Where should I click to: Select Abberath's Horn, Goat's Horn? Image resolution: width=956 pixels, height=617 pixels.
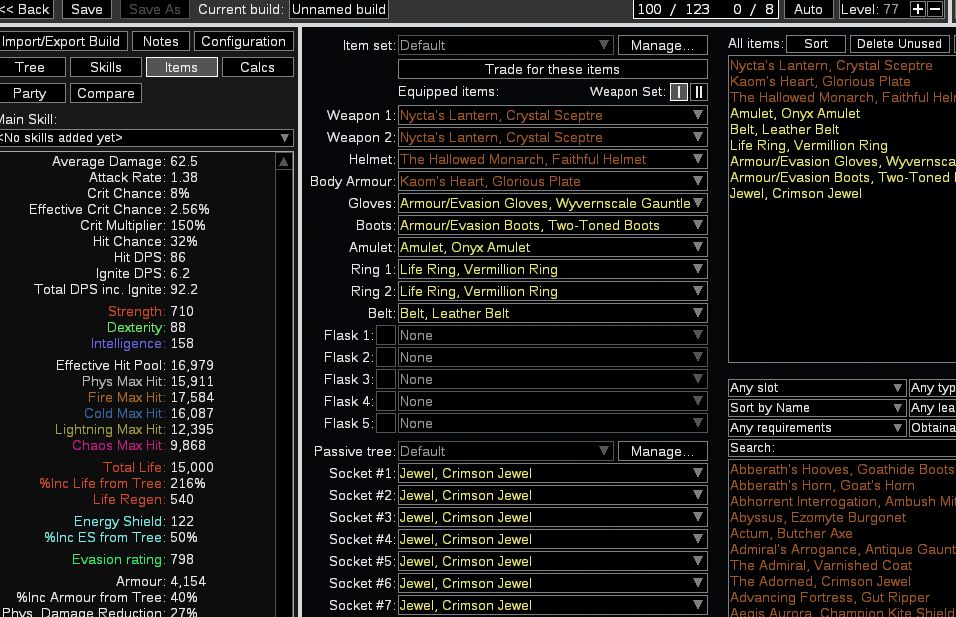(x=822, y=486)
